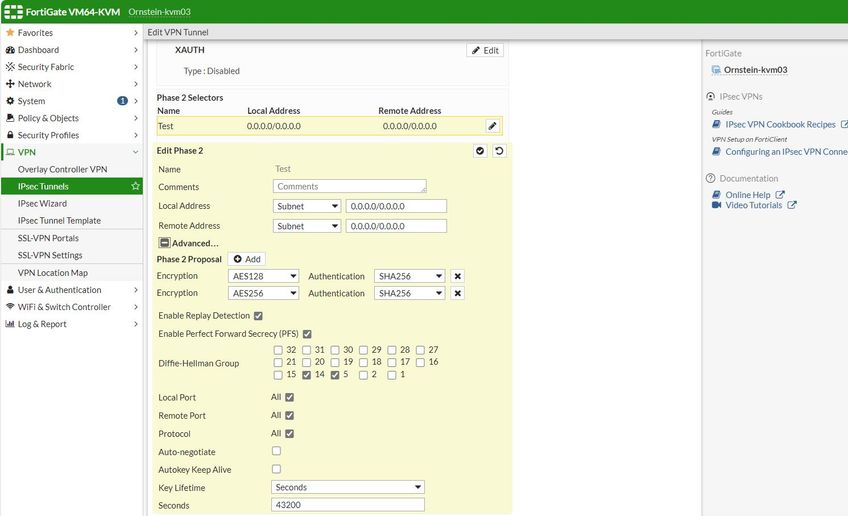Open the Online Help link
Viewport: 848px width, 516px height.
click(x=747, y=195)
